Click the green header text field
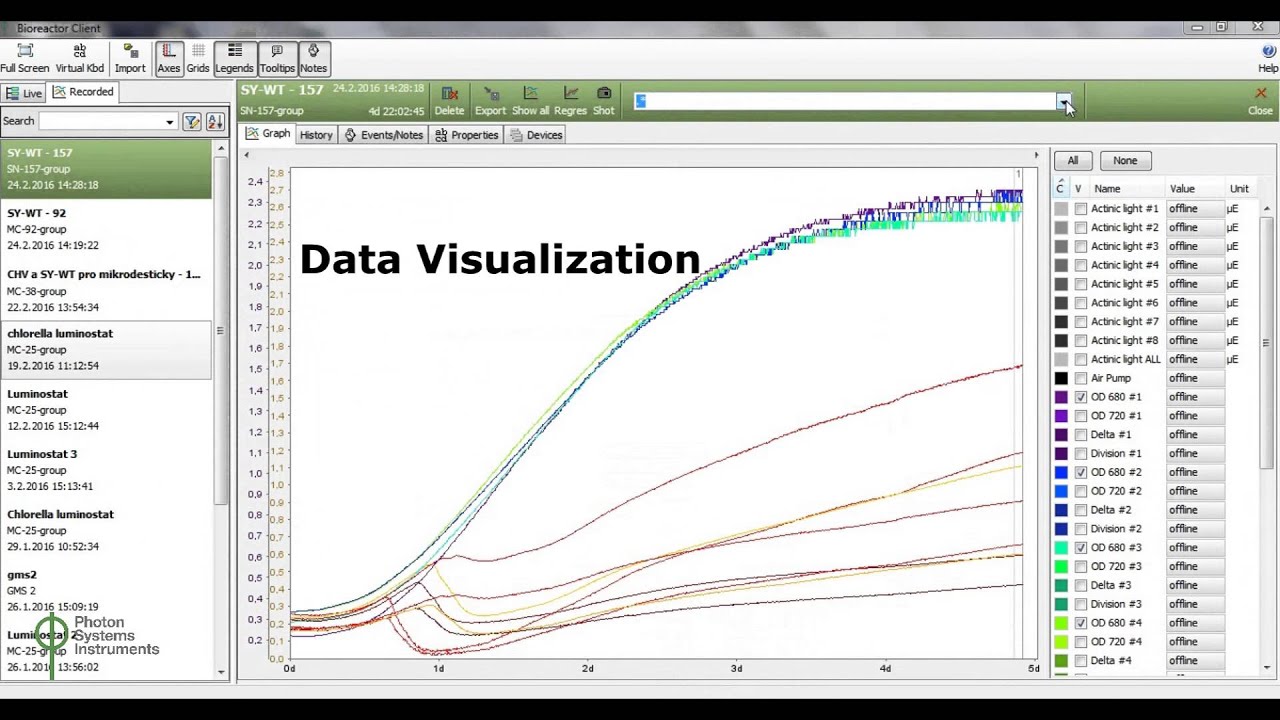The image size is (1280, 720). point(846,101)
